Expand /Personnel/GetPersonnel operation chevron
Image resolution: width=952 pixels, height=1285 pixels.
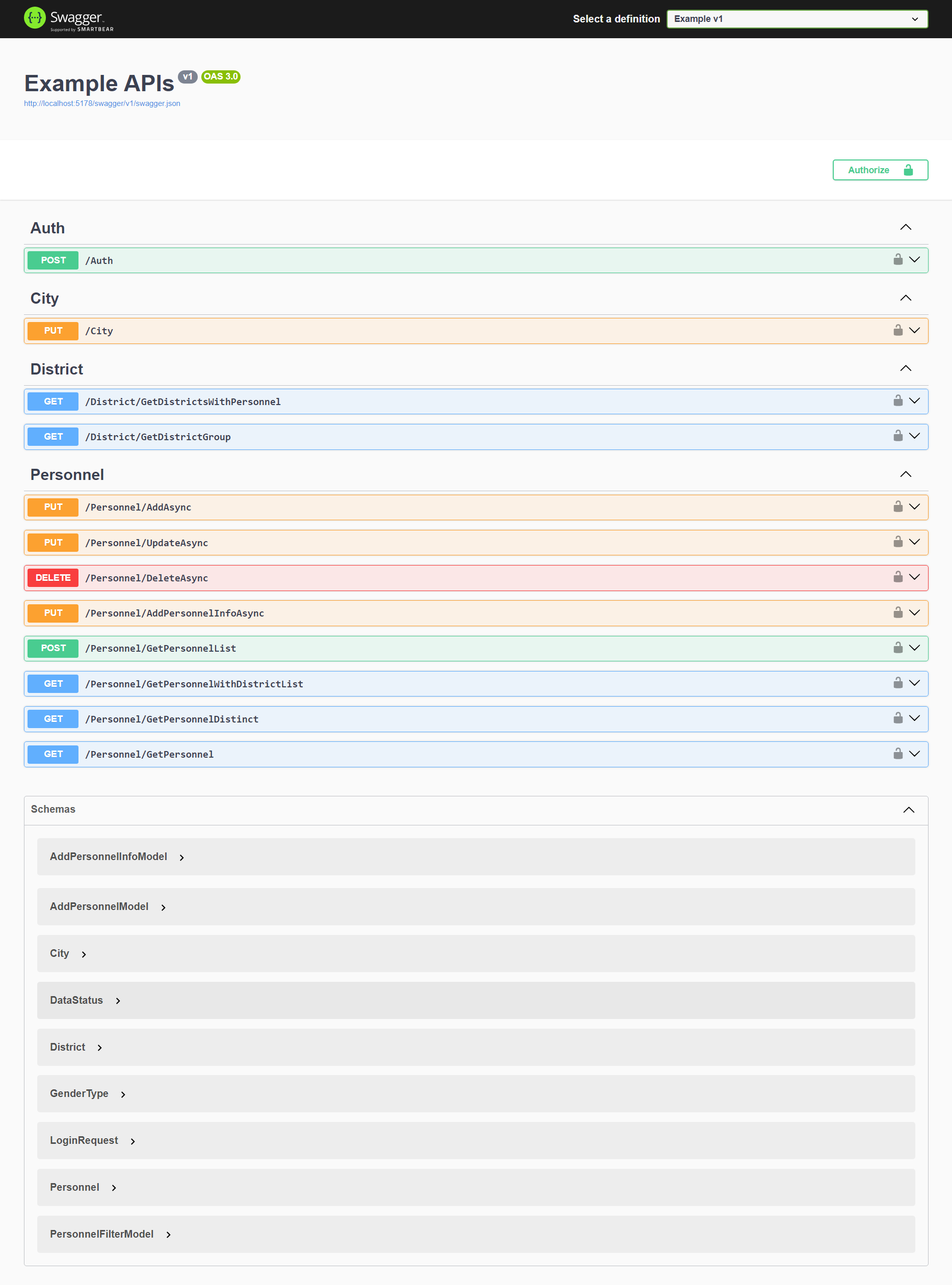914,754
